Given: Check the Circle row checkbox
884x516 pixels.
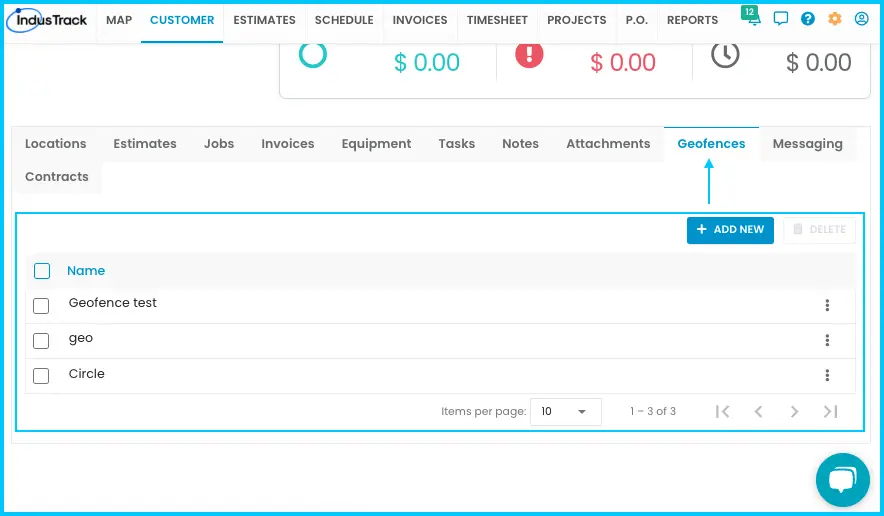Looking at the screenshot, I should pos(41,376).
